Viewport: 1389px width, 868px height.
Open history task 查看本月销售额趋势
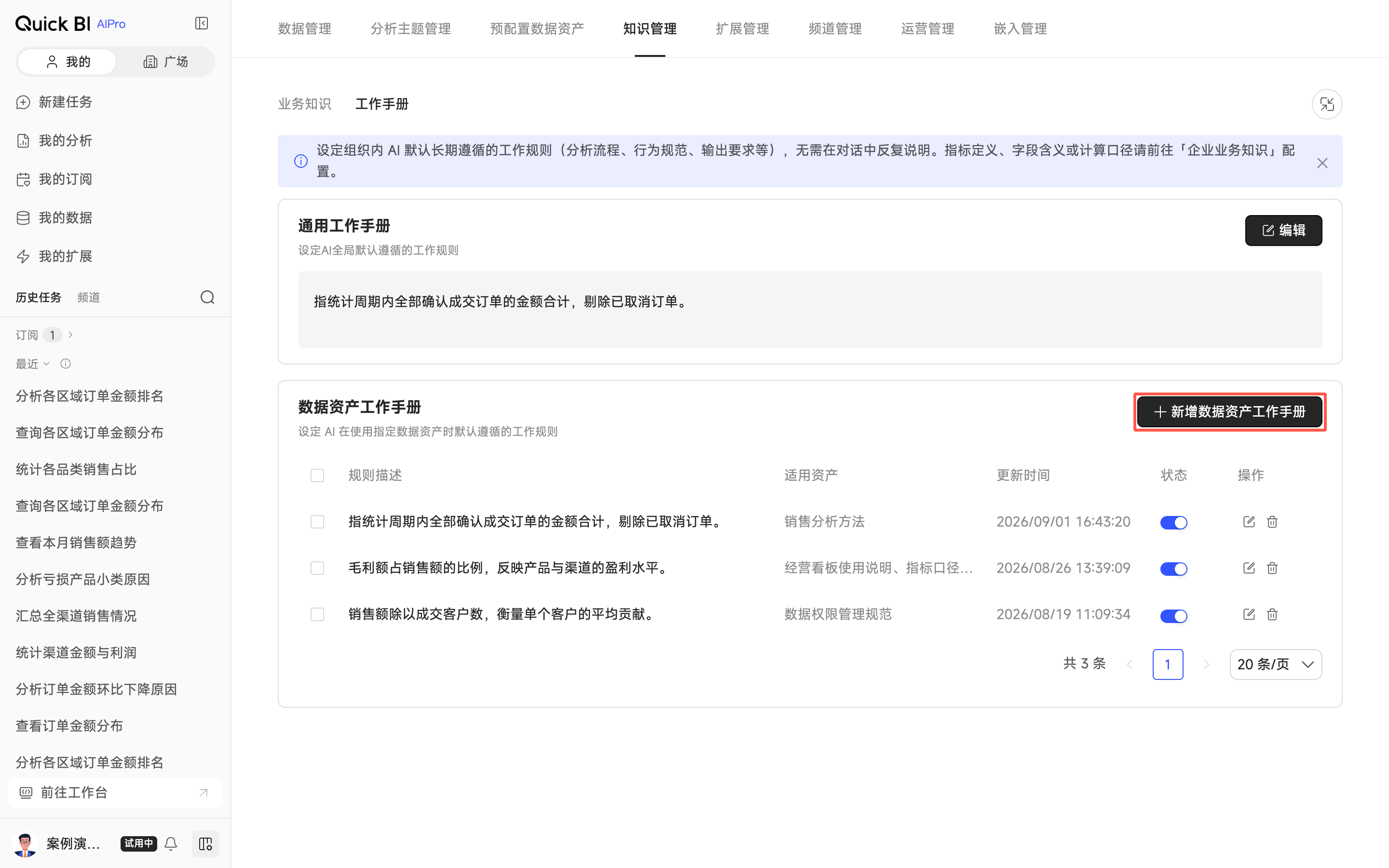click(76, 542)
